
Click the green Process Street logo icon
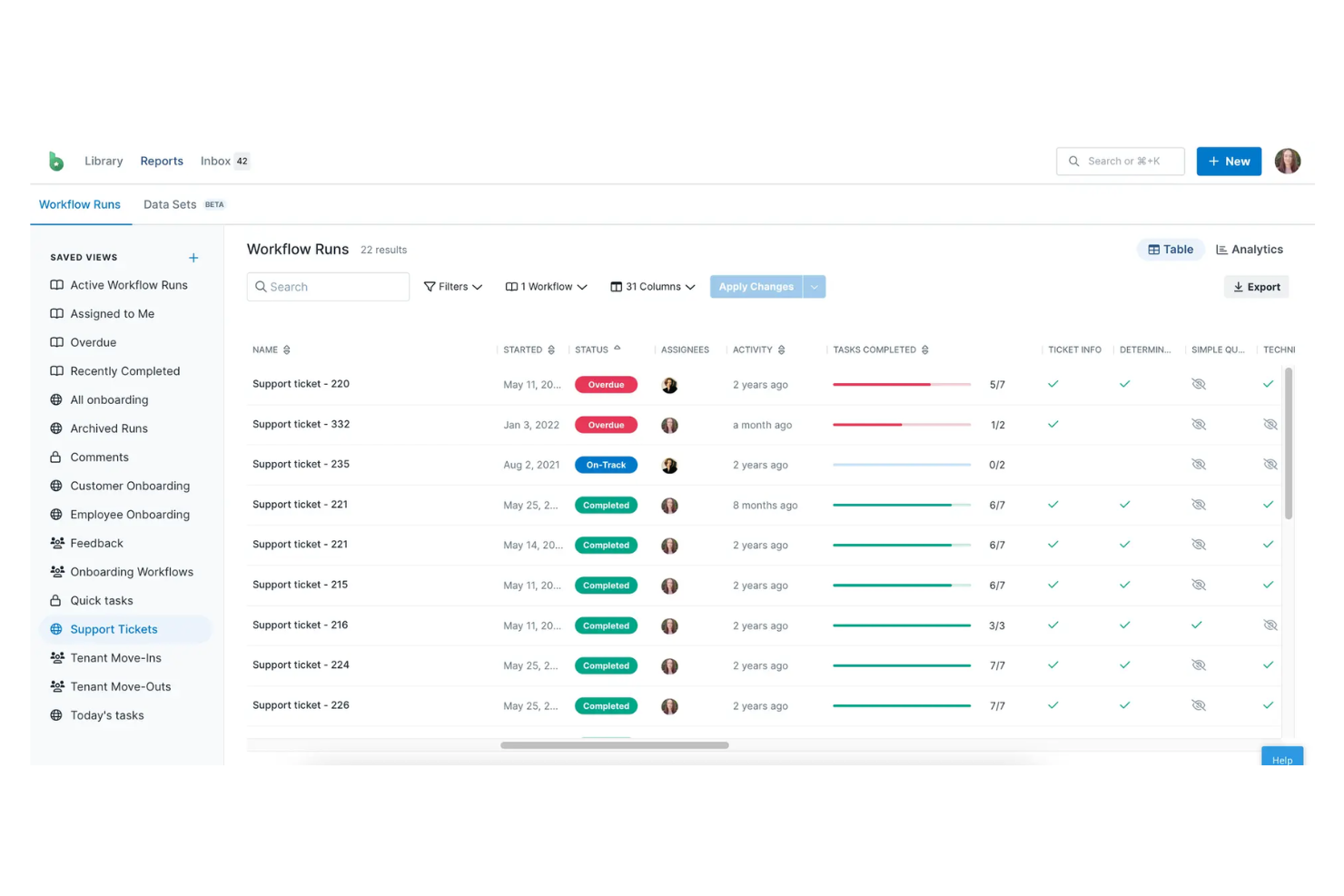[56, 161]
